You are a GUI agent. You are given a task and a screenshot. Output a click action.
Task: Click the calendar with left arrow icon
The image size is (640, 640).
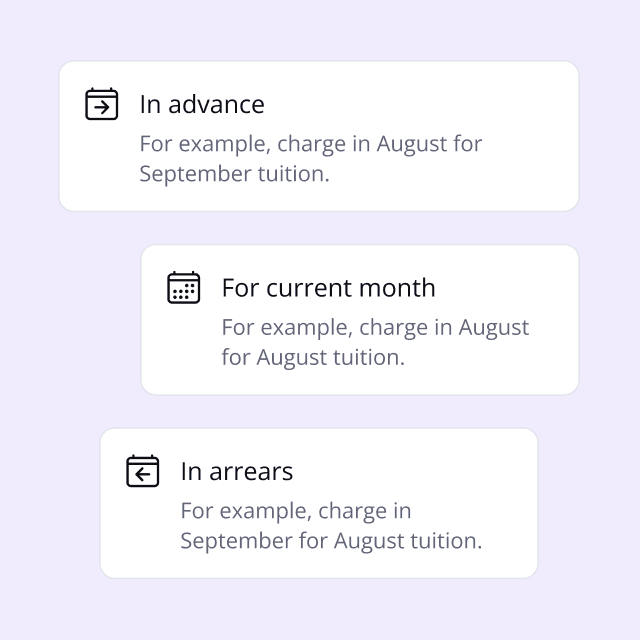coord(142,471)
